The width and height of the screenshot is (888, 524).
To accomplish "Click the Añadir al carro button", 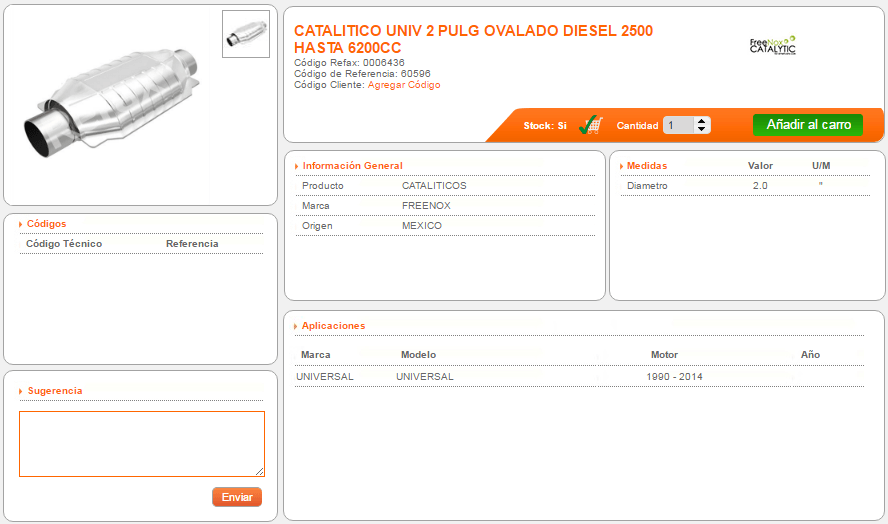I will 808,125.
